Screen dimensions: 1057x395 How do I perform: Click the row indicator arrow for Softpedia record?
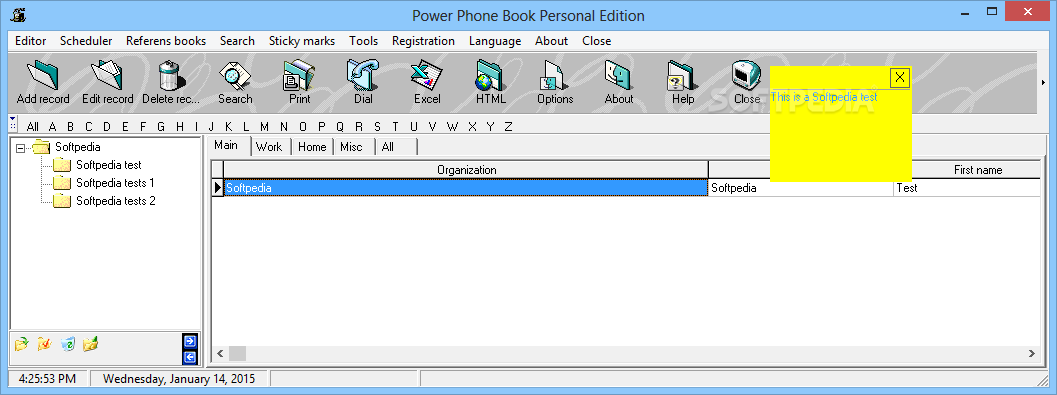point(218,188)
